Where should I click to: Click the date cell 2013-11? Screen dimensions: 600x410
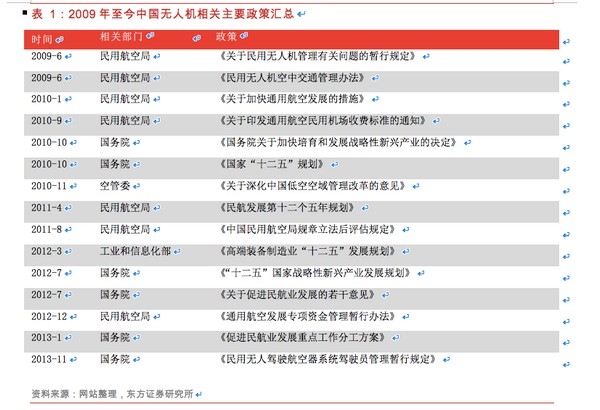tap(49, 359)
